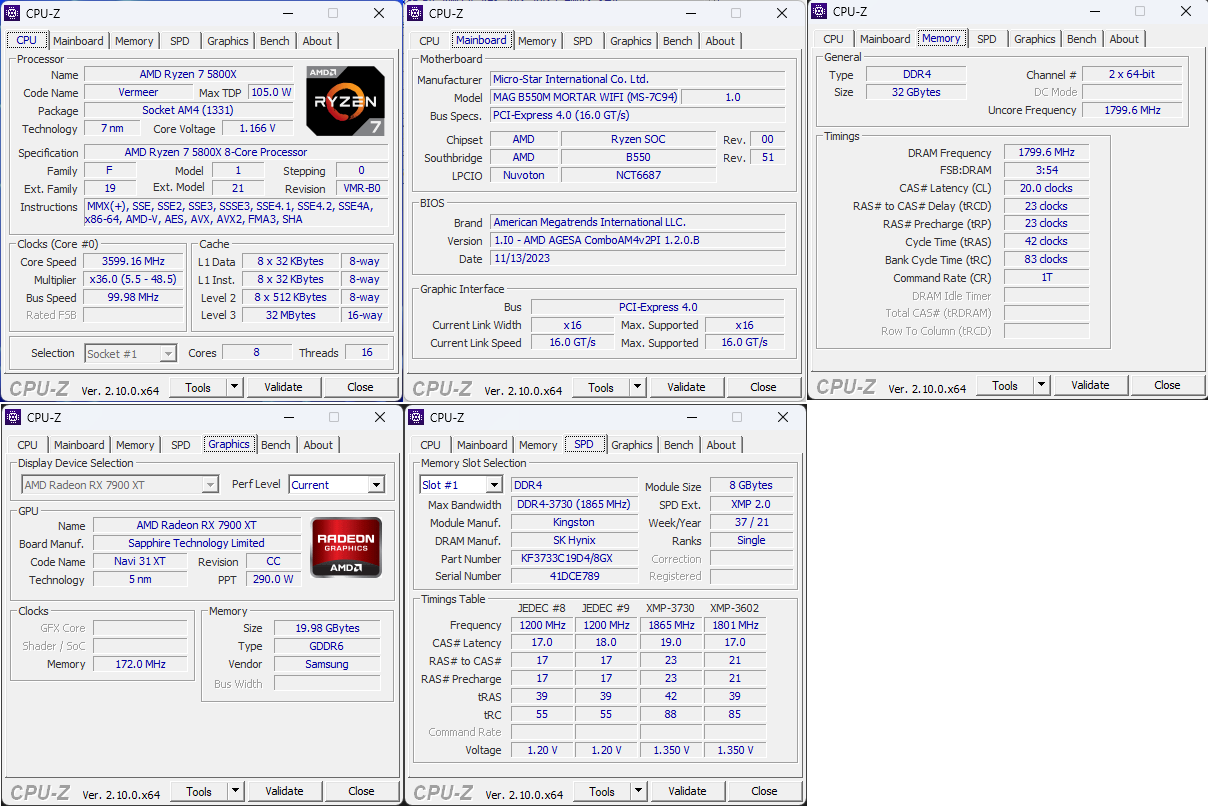Click Close button in the SPD window
The height and width of the screenshot is (811, 1208).
764,791
